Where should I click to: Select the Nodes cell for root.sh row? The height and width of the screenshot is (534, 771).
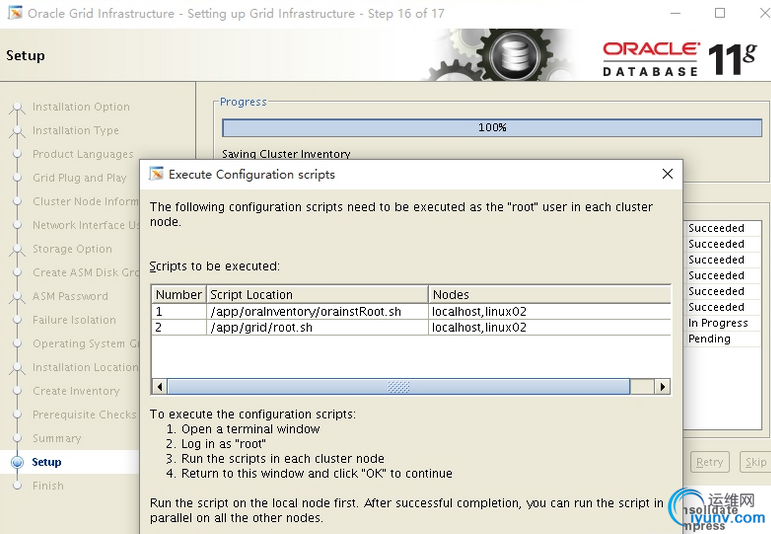click(x=550, y=327)
